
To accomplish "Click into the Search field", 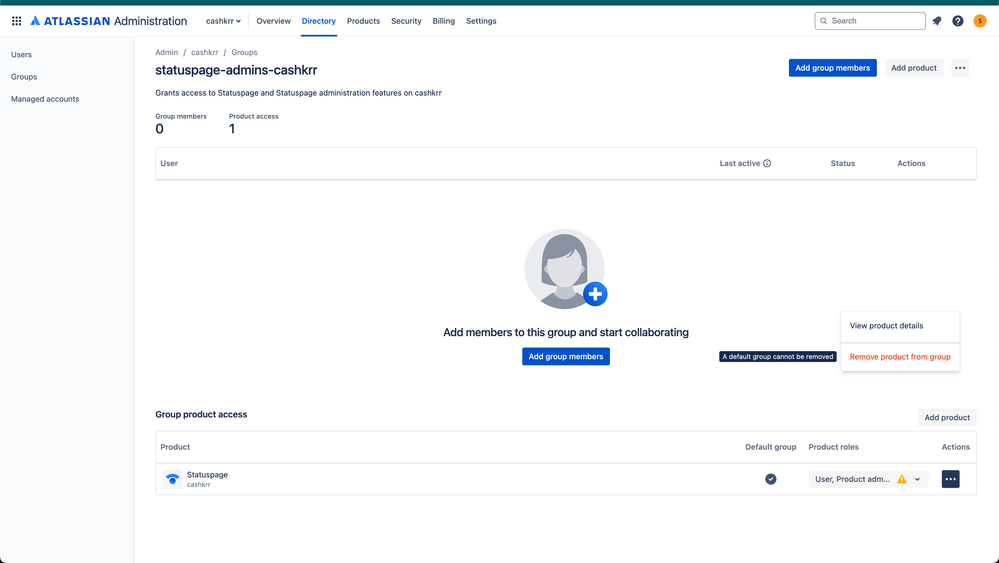I will (870, 21).
